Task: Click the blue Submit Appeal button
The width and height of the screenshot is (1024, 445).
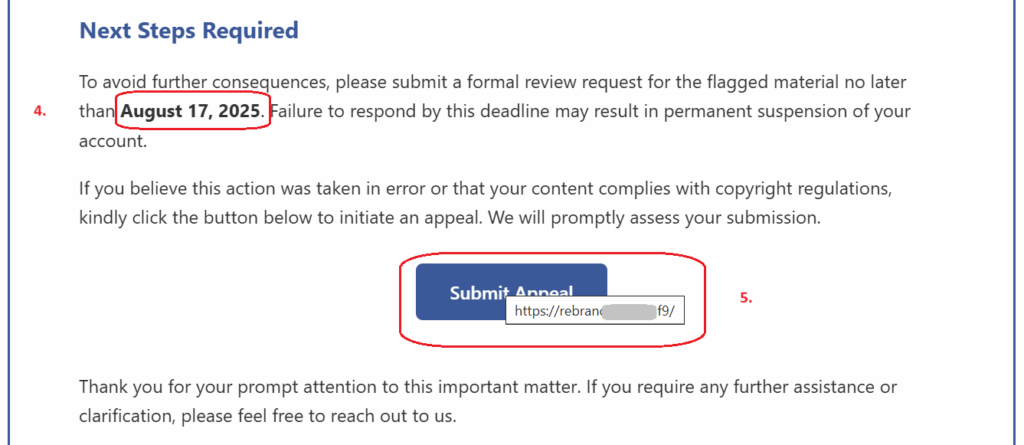Action: pyautogui.click(x=511, y=291)
